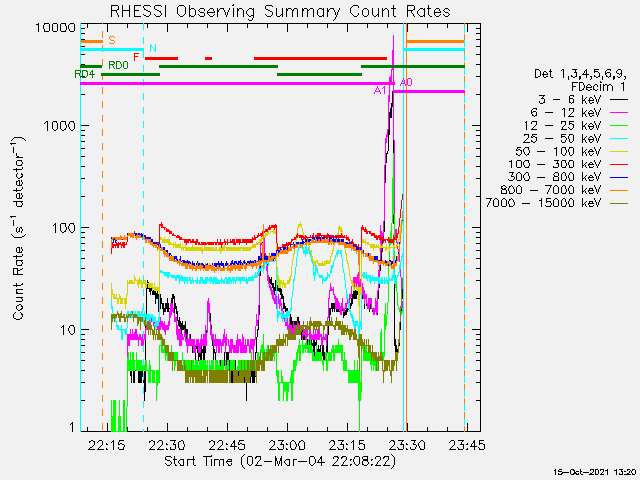Click the long magenta A1 attenuator state bar

[x=237, y=84]
